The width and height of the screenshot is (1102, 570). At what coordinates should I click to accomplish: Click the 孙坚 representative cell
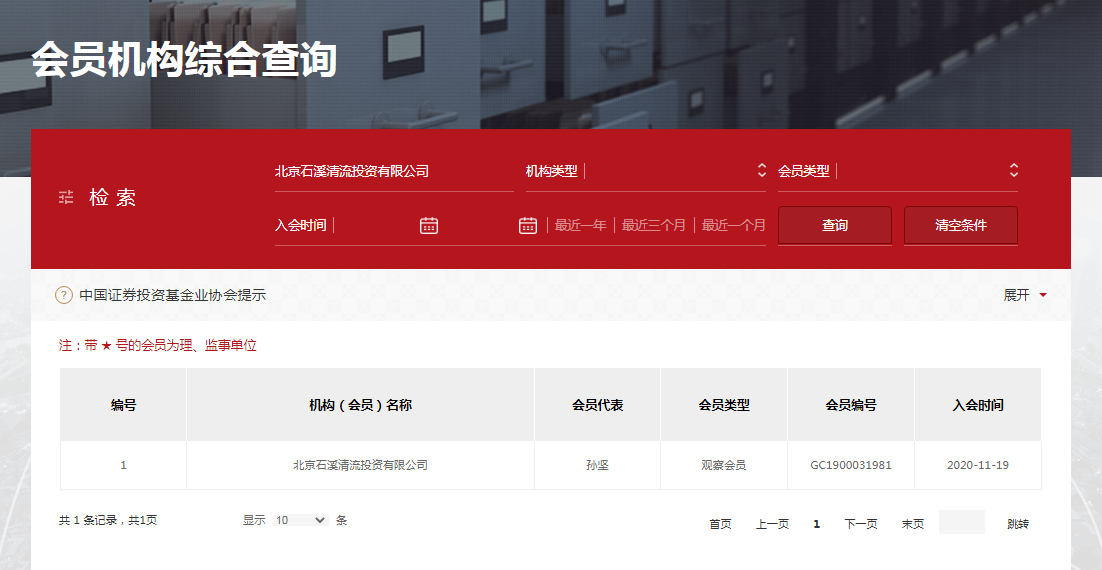point(597,465)
